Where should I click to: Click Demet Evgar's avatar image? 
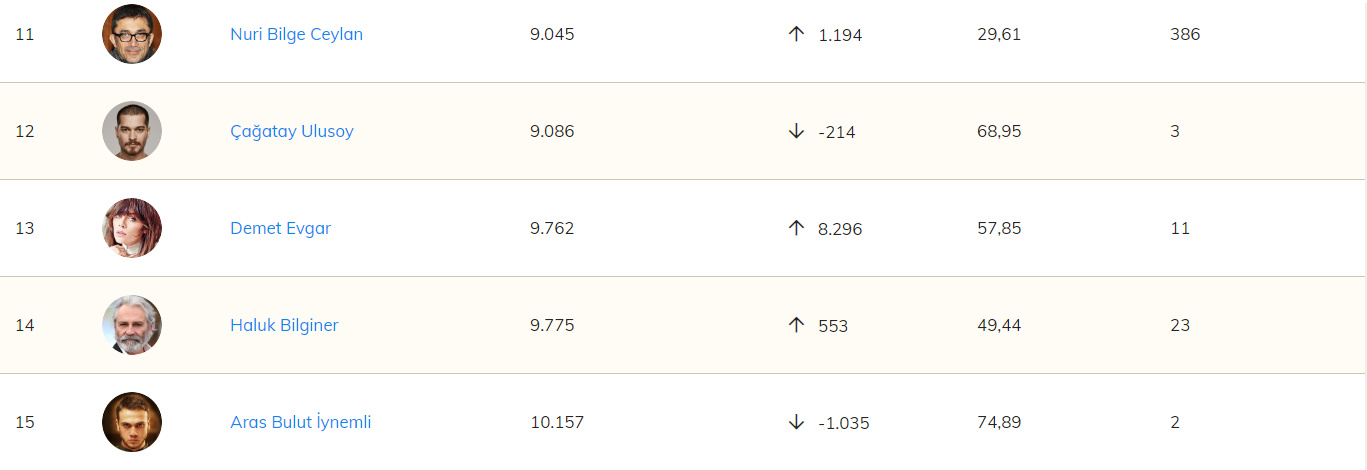132,228
